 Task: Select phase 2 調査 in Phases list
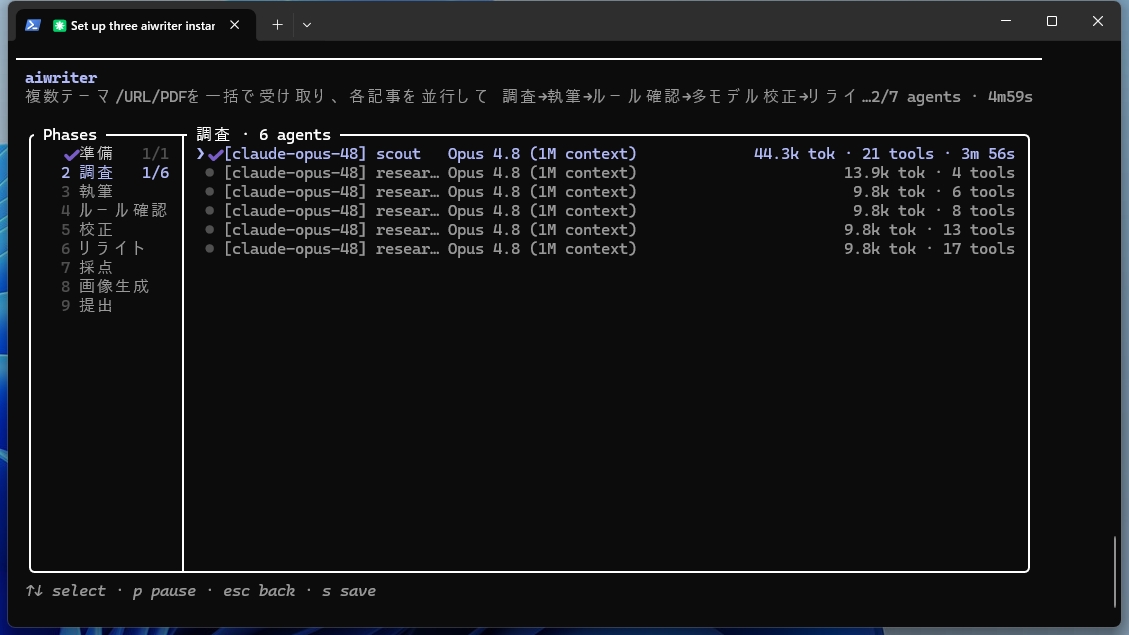click(115, 173)
